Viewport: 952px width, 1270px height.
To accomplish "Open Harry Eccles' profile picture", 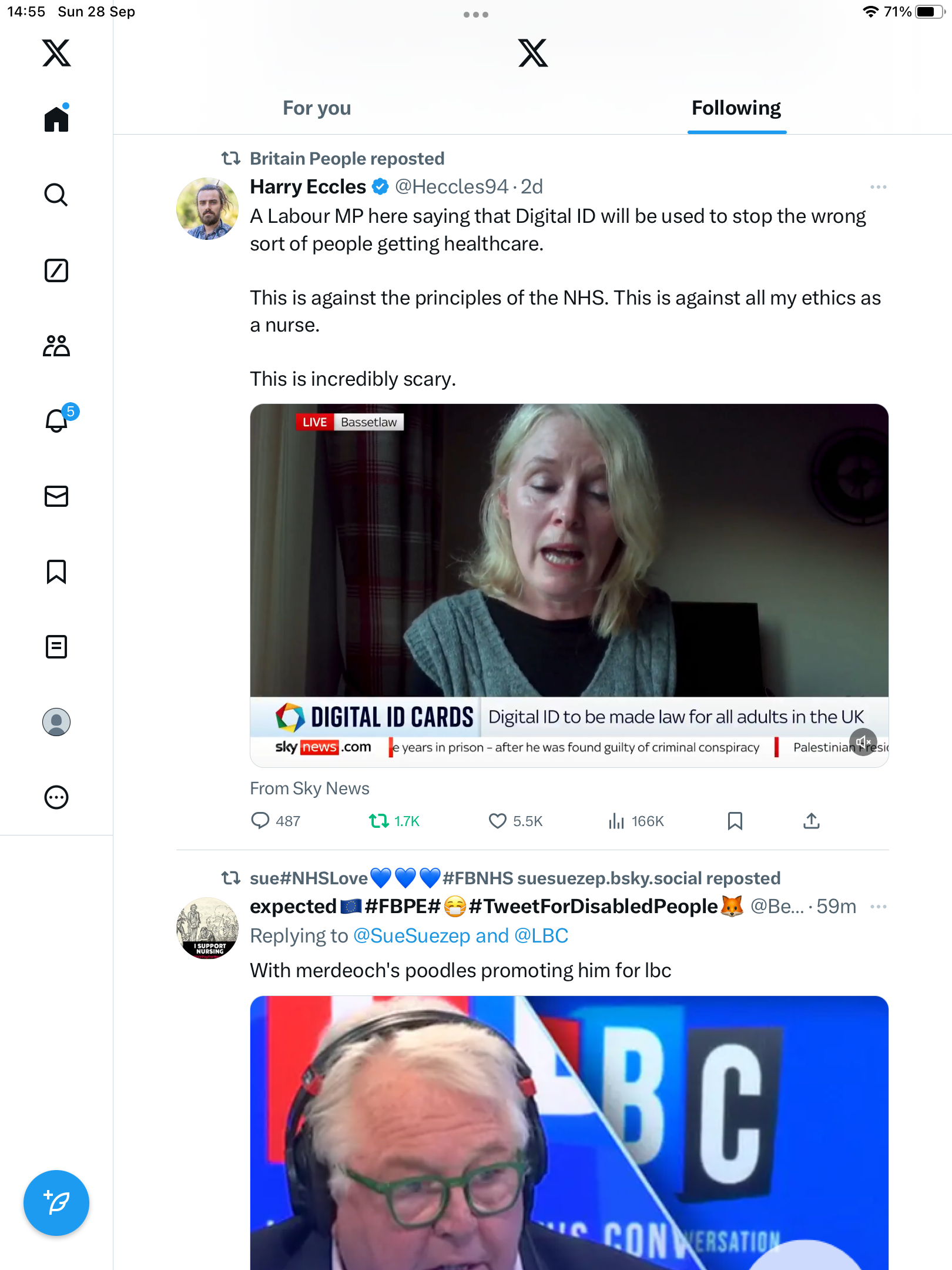I will pyautogui.click(x=207, y=209).
